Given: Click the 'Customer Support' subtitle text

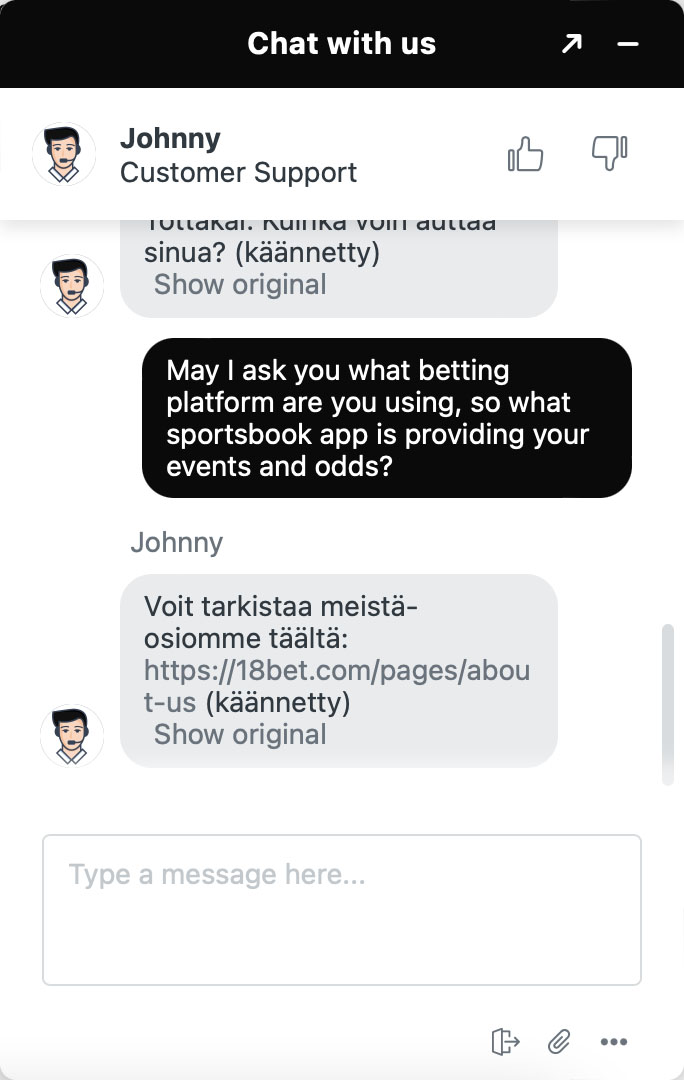Looking at the screenshot, I should pyautogui.click(x=238, y=173).
